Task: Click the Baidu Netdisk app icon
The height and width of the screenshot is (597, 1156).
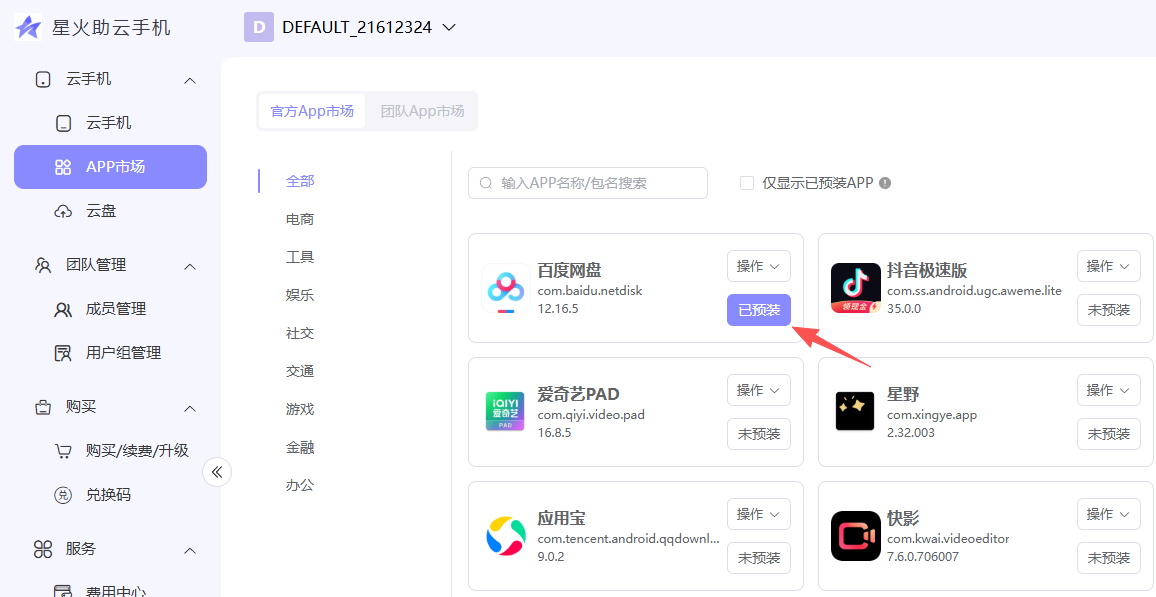Action: (505, 288)
